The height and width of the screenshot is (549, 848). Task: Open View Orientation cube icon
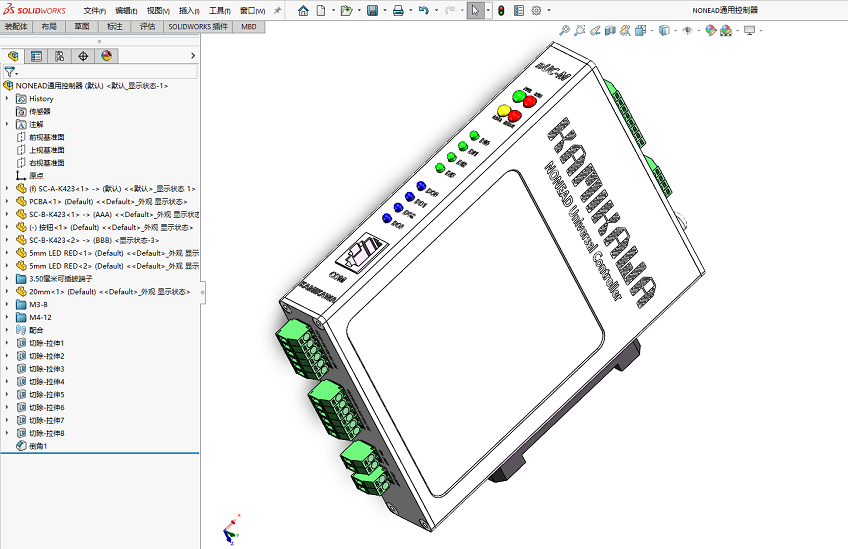(641, 30)
